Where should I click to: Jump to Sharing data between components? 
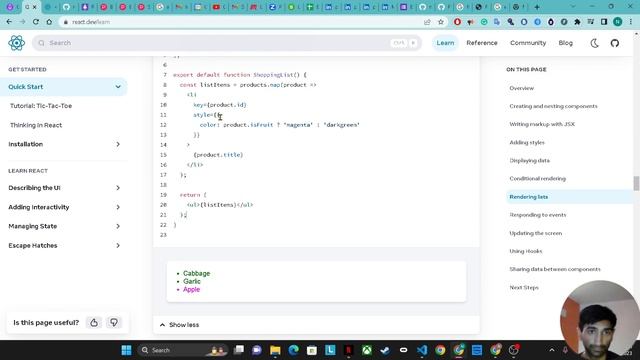click(555, 269)
